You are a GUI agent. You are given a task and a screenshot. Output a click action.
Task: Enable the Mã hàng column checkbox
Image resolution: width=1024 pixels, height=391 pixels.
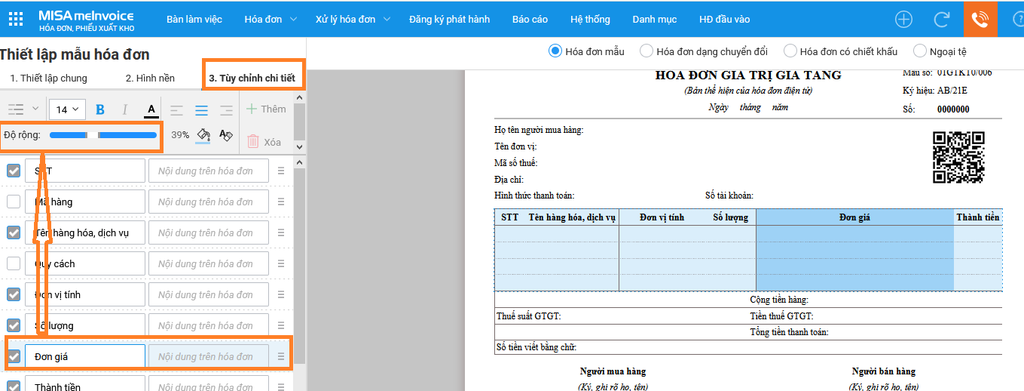(13, 202)
